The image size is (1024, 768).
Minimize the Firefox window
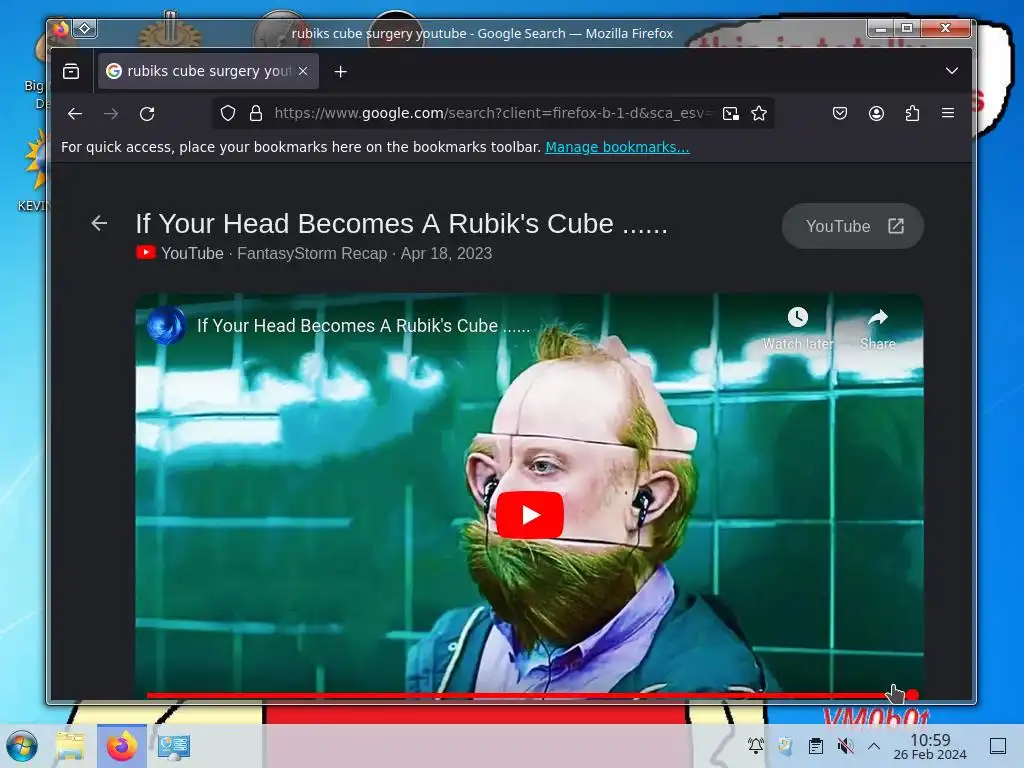point(881,28)
